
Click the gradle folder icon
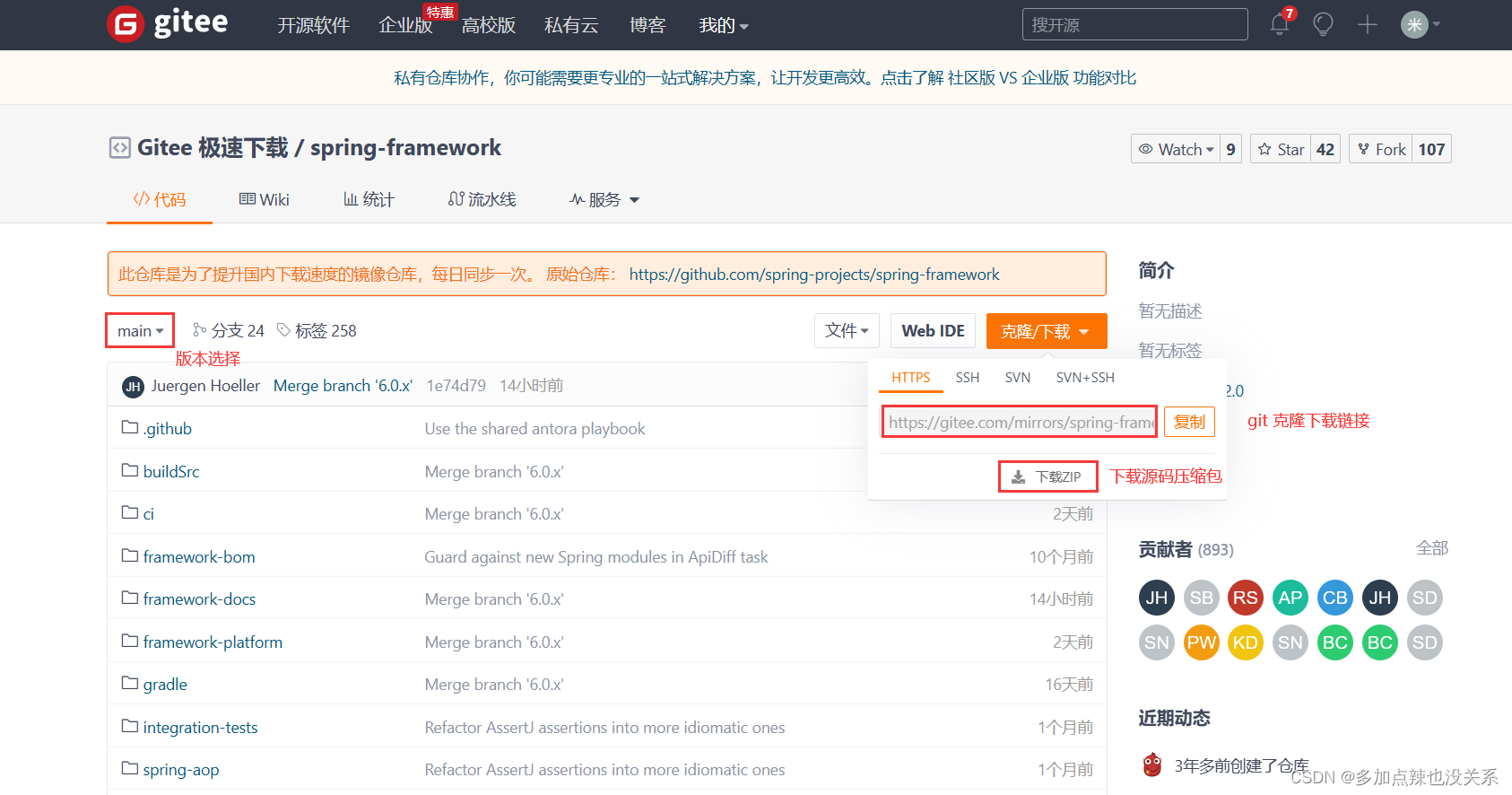(130, 683)
